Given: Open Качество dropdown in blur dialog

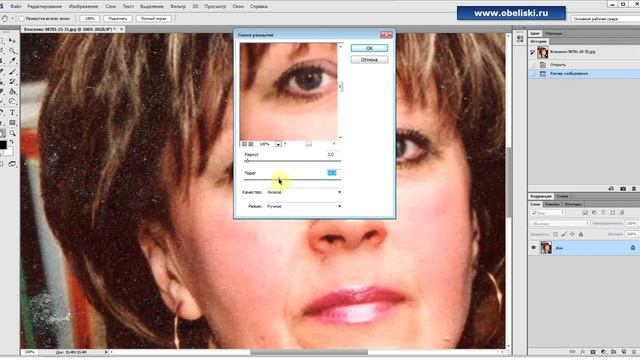Looking at the screenshot, I should [x=304, y=192].
